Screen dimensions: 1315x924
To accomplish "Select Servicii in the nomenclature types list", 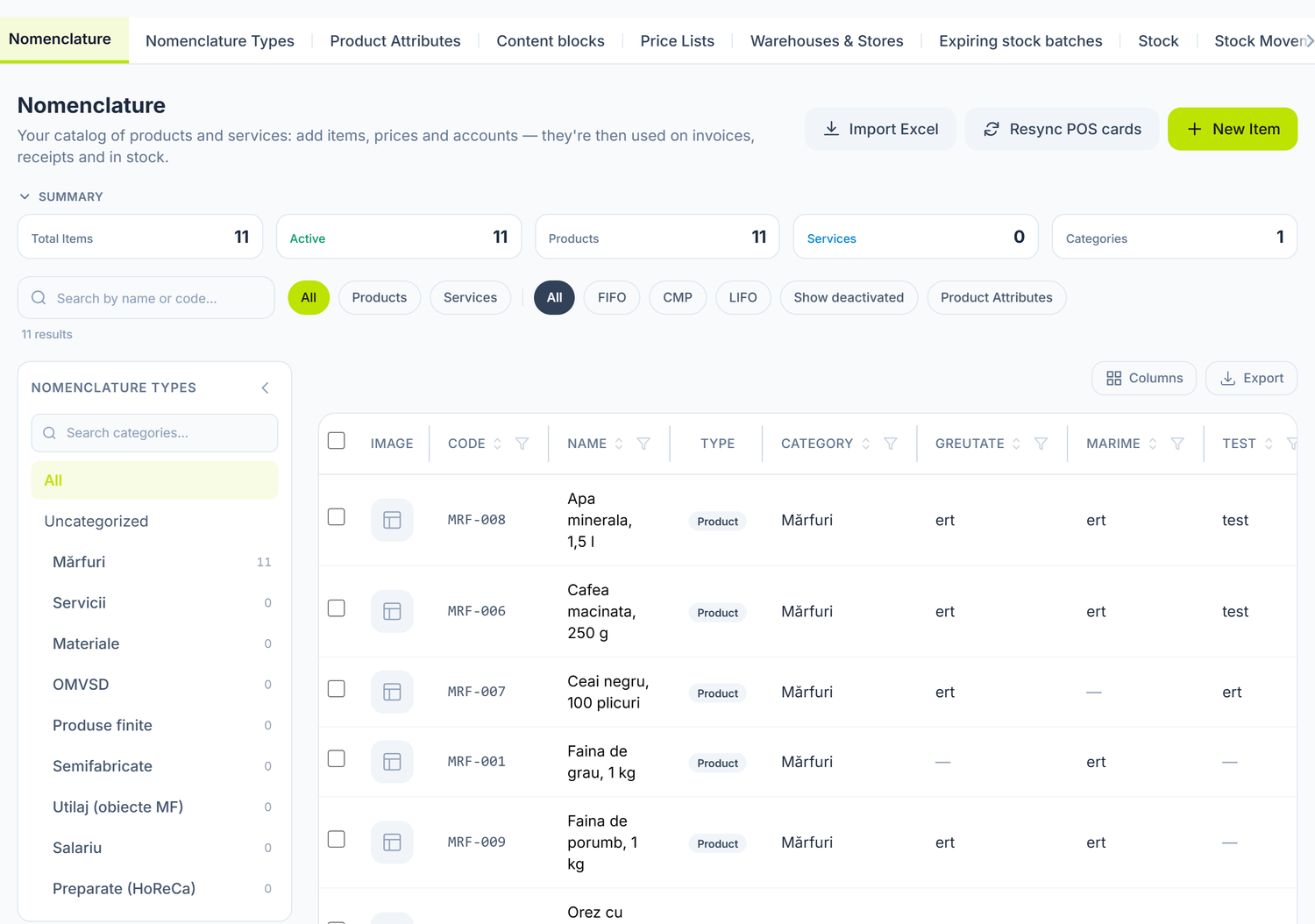I will (x=155, y=603).
